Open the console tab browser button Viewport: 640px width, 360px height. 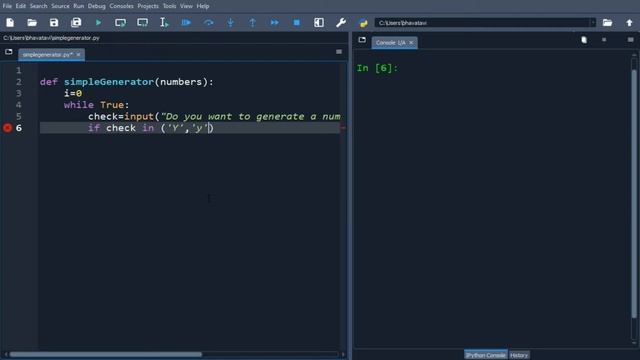click(x=362, y=40)
